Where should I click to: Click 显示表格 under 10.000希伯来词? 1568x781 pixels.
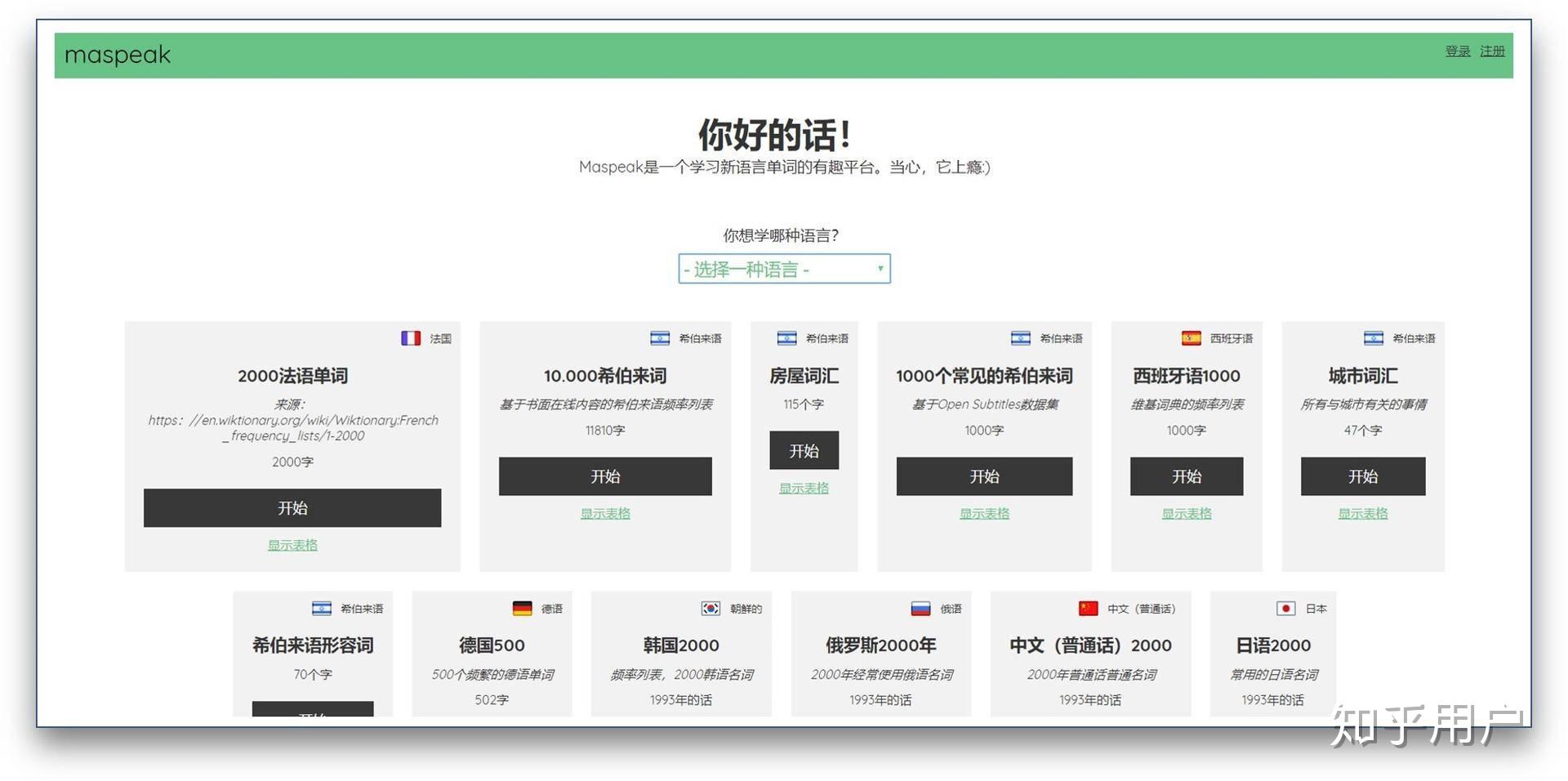604,513
